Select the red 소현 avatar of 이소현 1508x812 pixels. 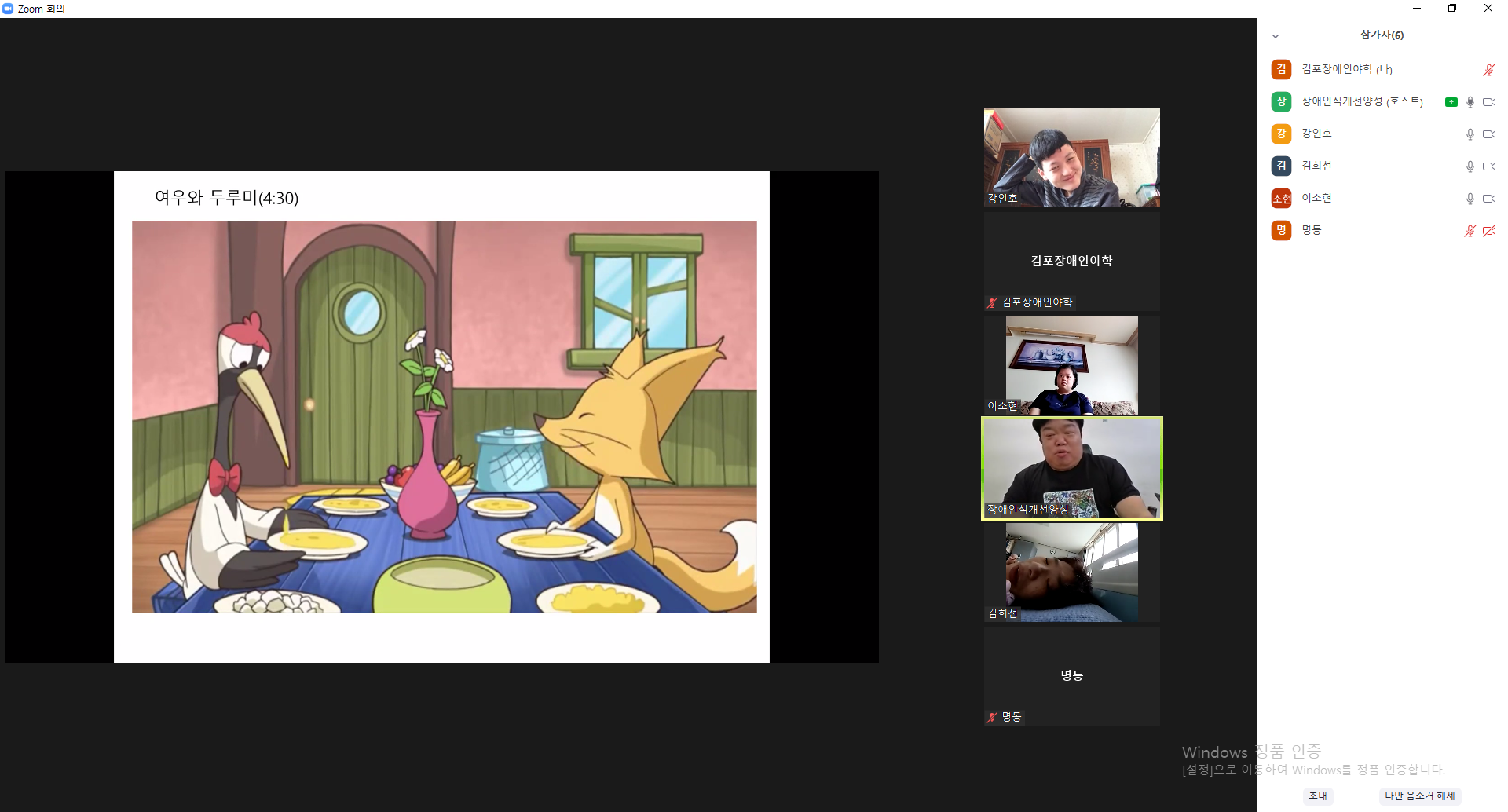(1281, 198)
